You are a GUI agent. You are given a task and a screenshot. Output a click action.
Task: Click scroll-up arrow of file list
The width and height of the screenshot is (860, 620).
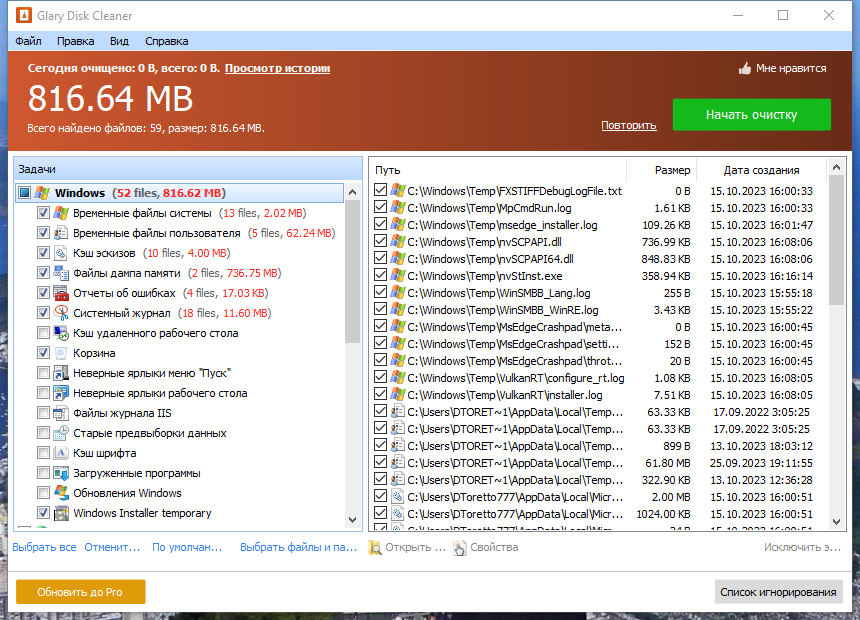coord(836,167)
